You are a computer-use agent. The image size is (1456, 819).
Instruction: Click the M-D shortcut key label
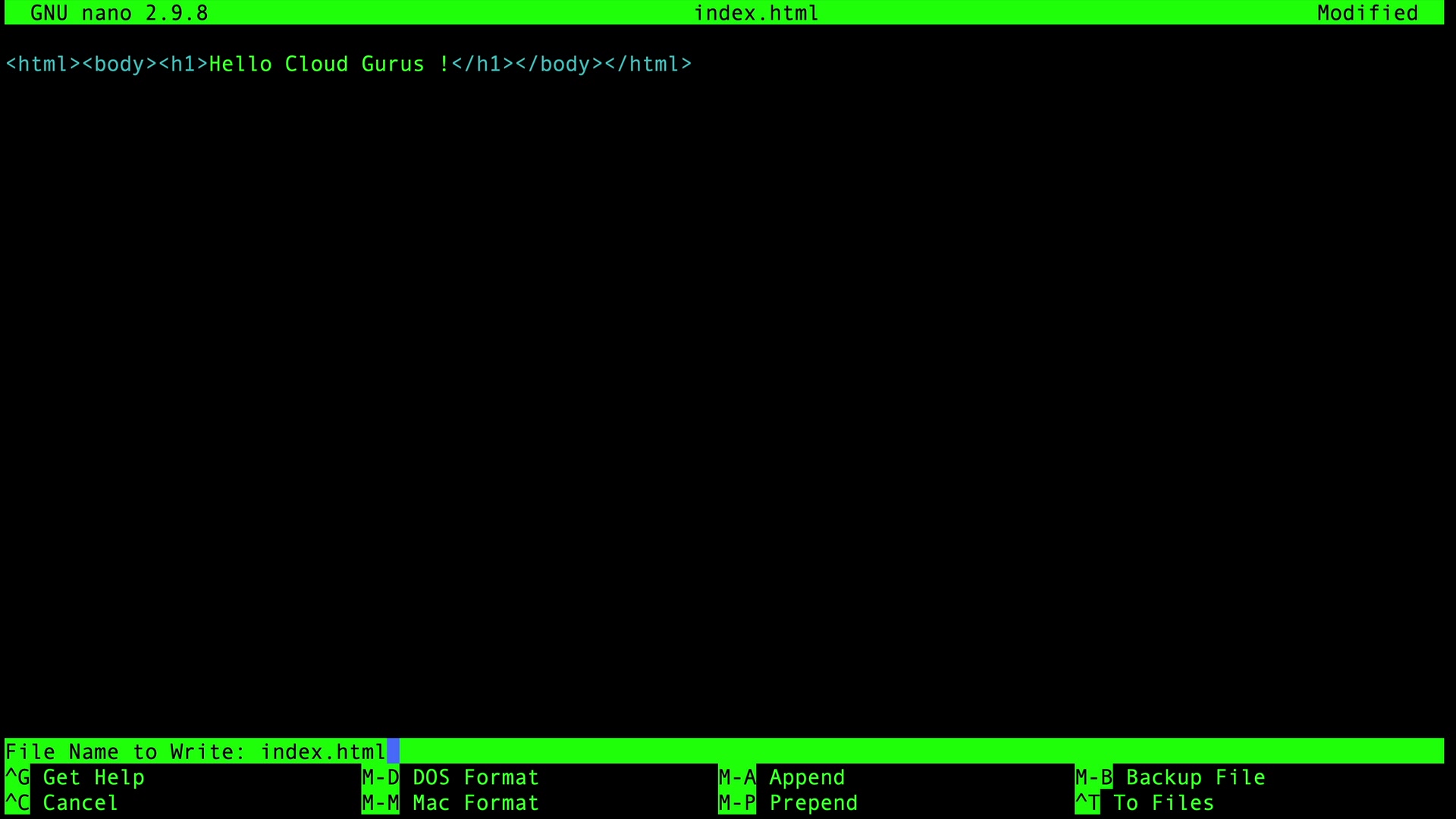click(380, 777)
